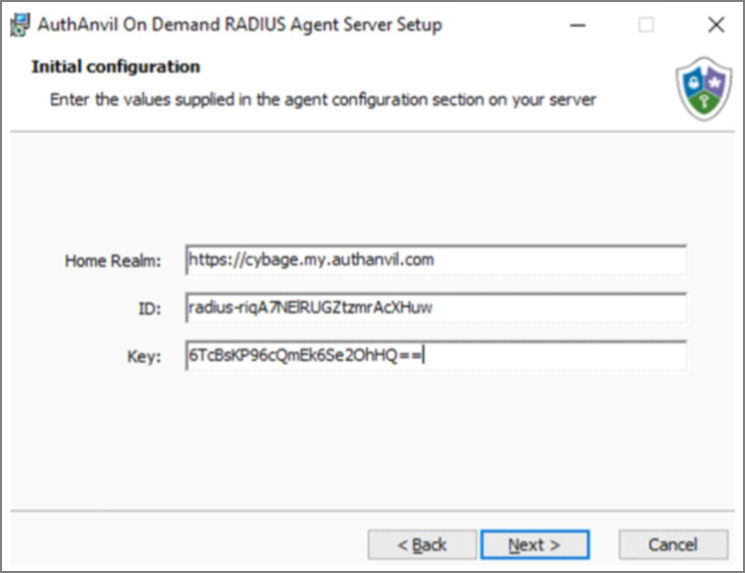The image size is (745, 573).
Task: Focus the ID input field
Action: tap(436, 308)
